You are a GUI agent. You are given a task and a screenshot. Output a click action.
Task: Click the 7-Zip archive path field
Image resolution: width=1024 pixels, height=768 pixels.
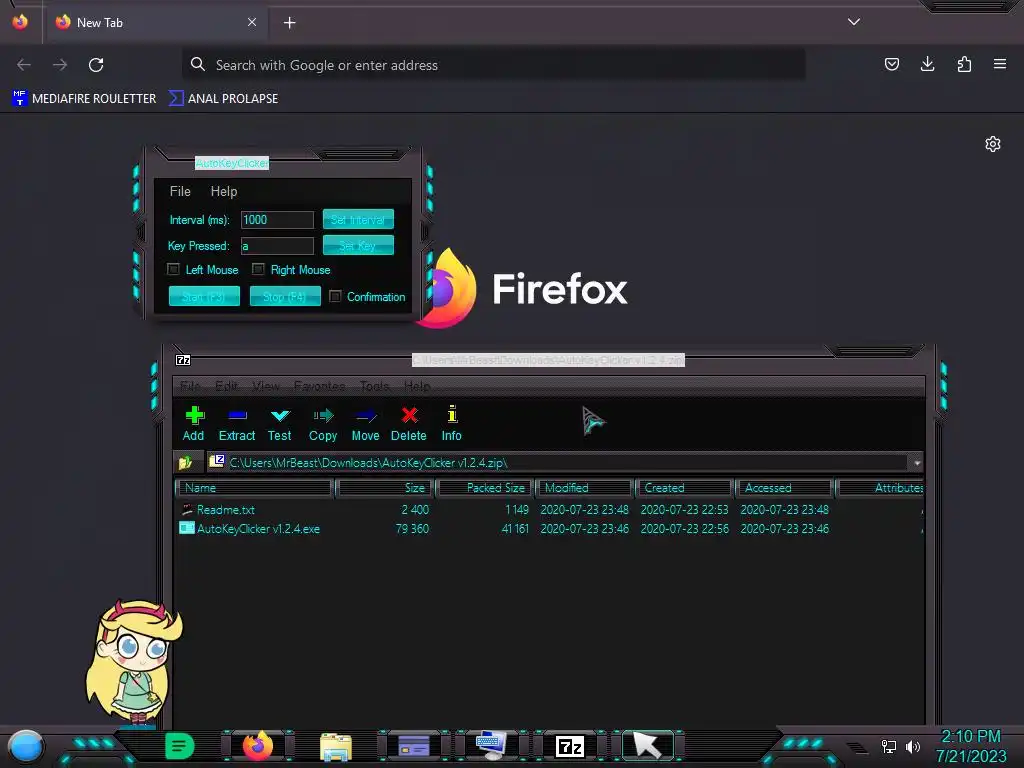coord(558,463)
